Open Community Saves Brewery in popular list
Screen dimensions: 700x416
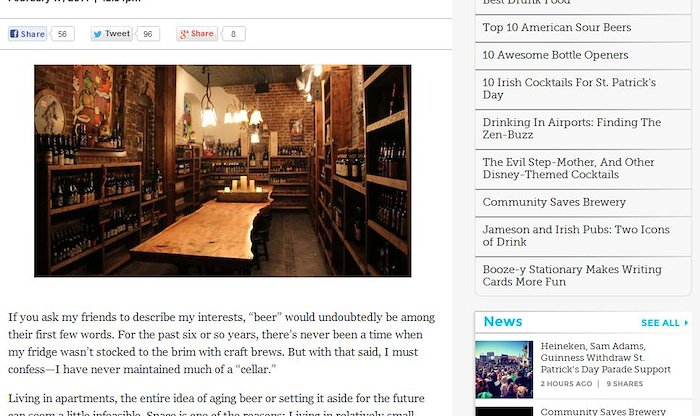coord(554,202)
